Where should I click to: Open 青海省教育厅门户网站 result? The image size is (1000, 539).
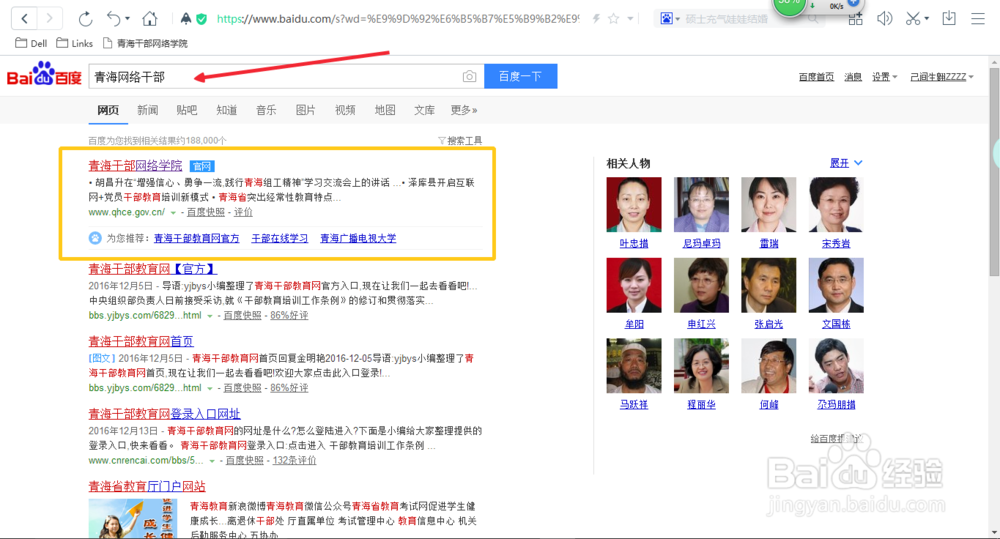147,487
